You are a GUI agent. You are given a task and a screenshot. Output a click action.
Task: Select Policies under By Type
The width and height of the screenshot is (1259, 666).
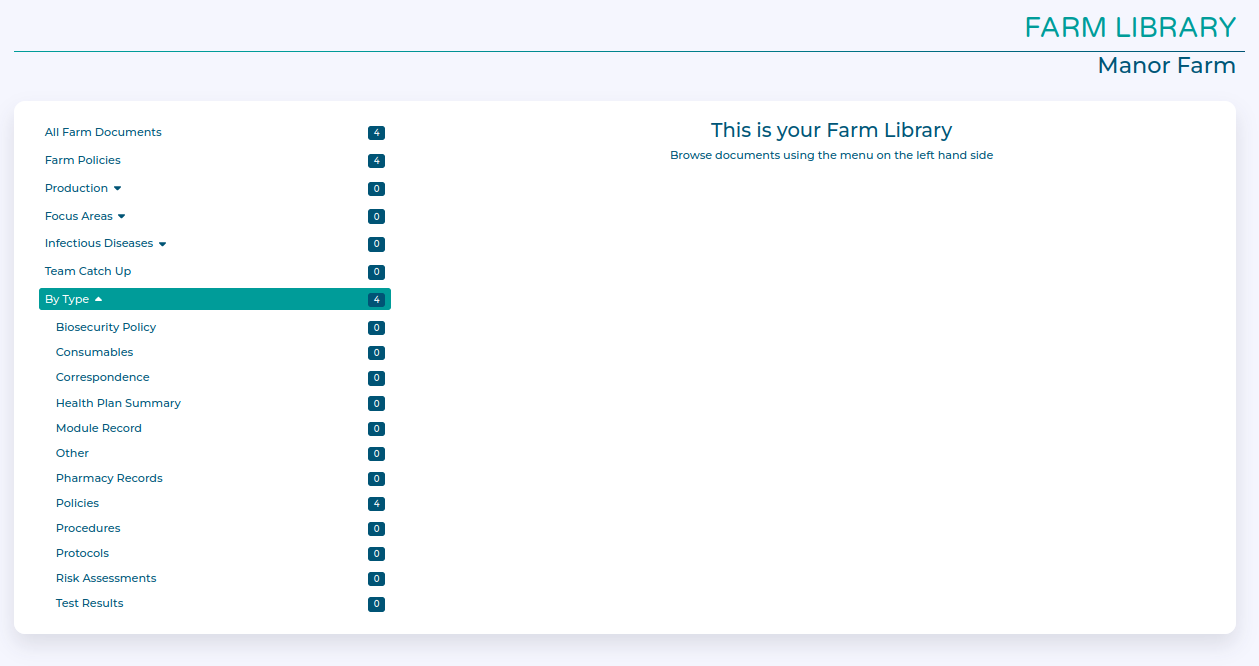click(x=77, y=503)
